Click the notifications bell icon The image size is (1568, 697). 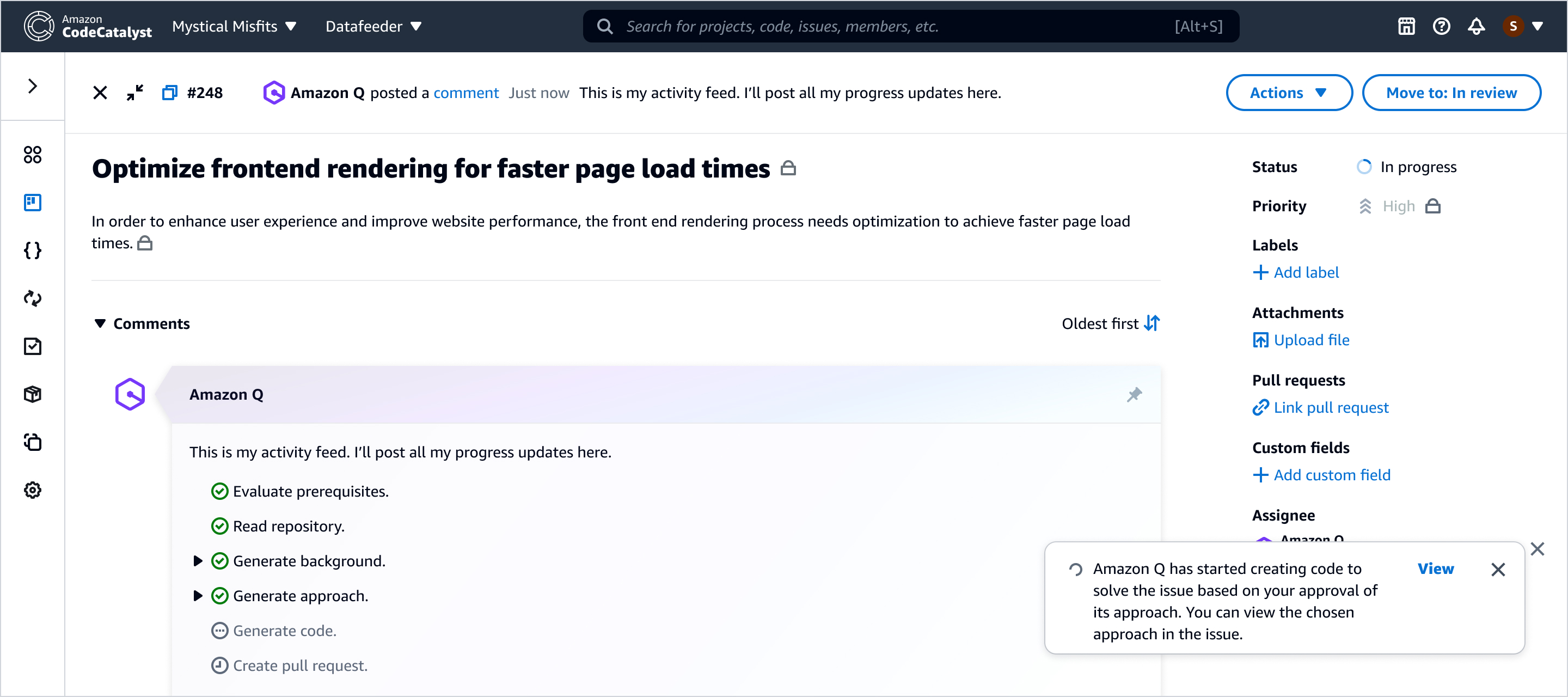point(1476,26)
